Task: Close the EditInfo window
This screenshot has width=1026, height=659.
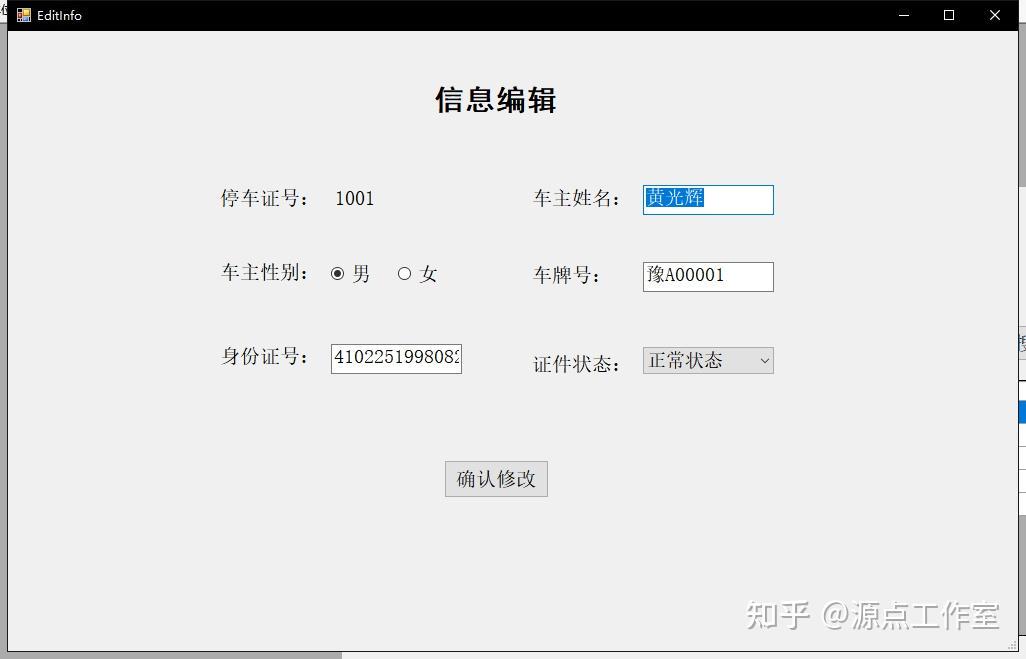Action: point(995,15)
